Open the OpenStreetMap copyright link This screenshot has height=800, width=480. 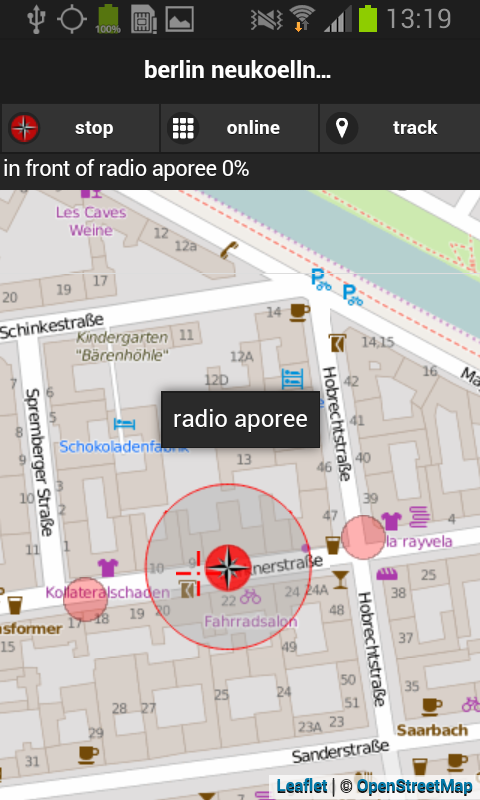[414, 786]
